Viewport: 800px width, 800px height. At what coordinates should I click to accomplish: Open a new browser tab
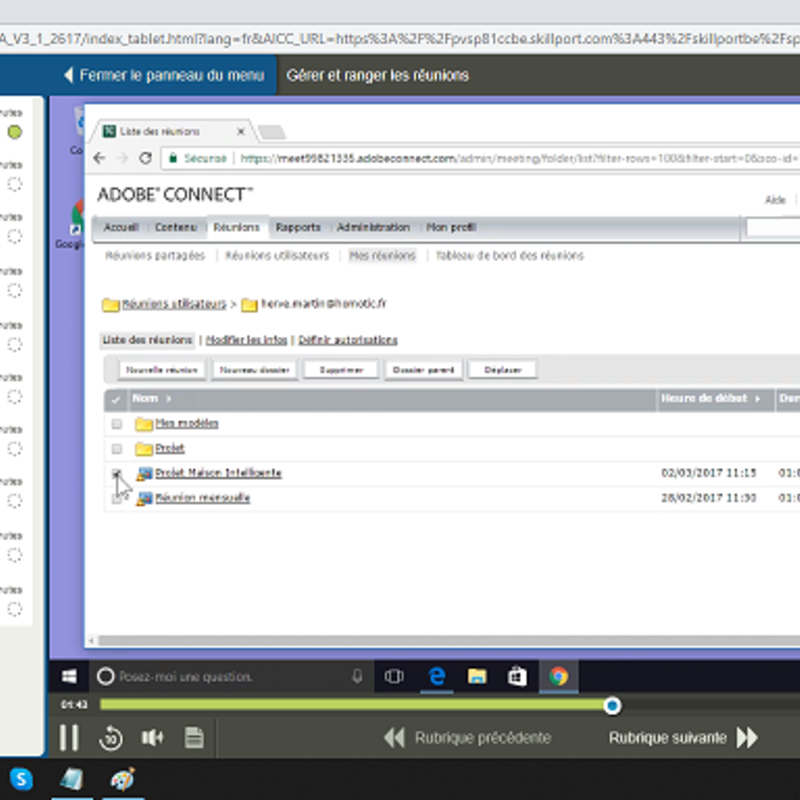click(271, 133)
